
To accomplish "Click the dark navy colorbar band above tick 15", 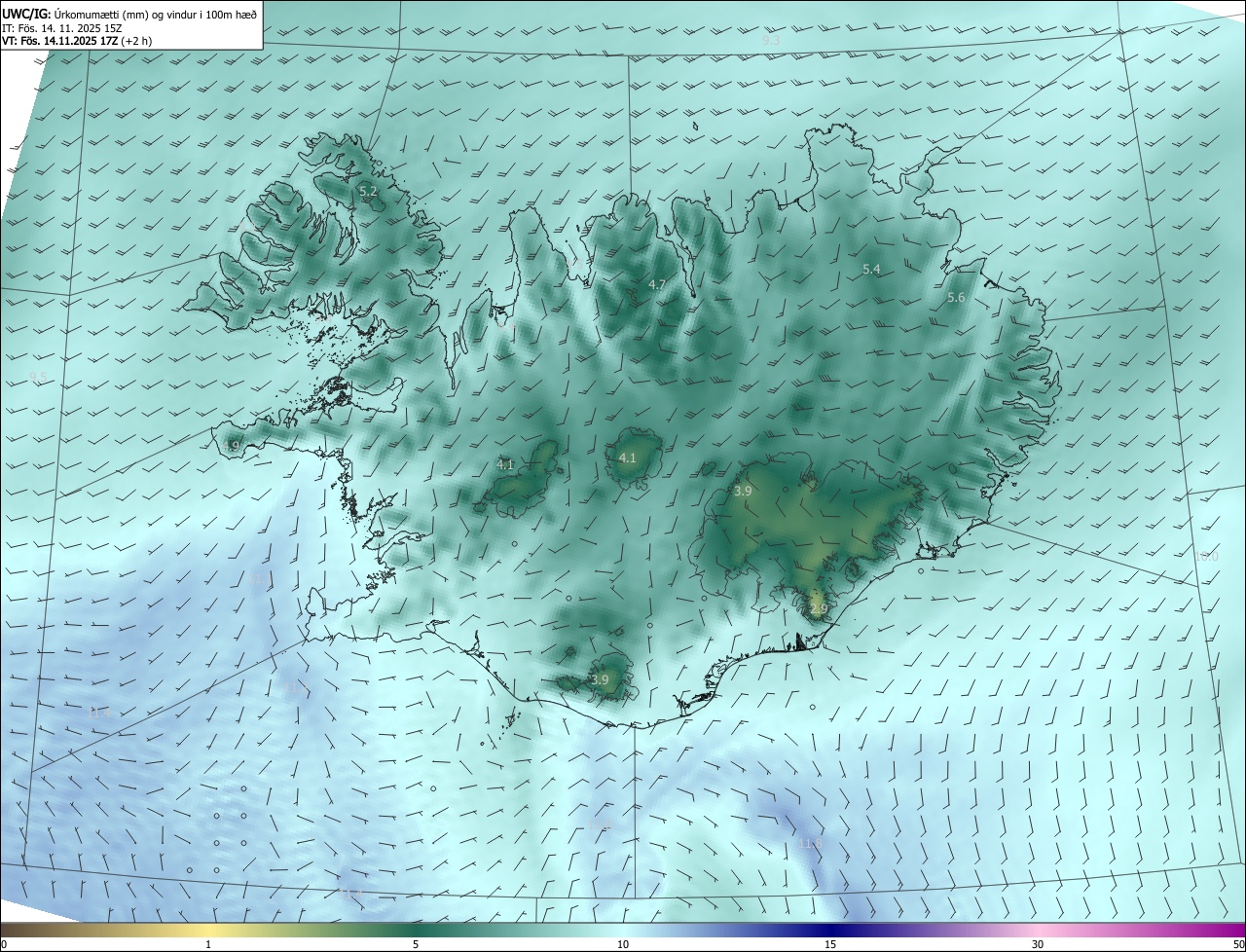I will click(830, 930).
